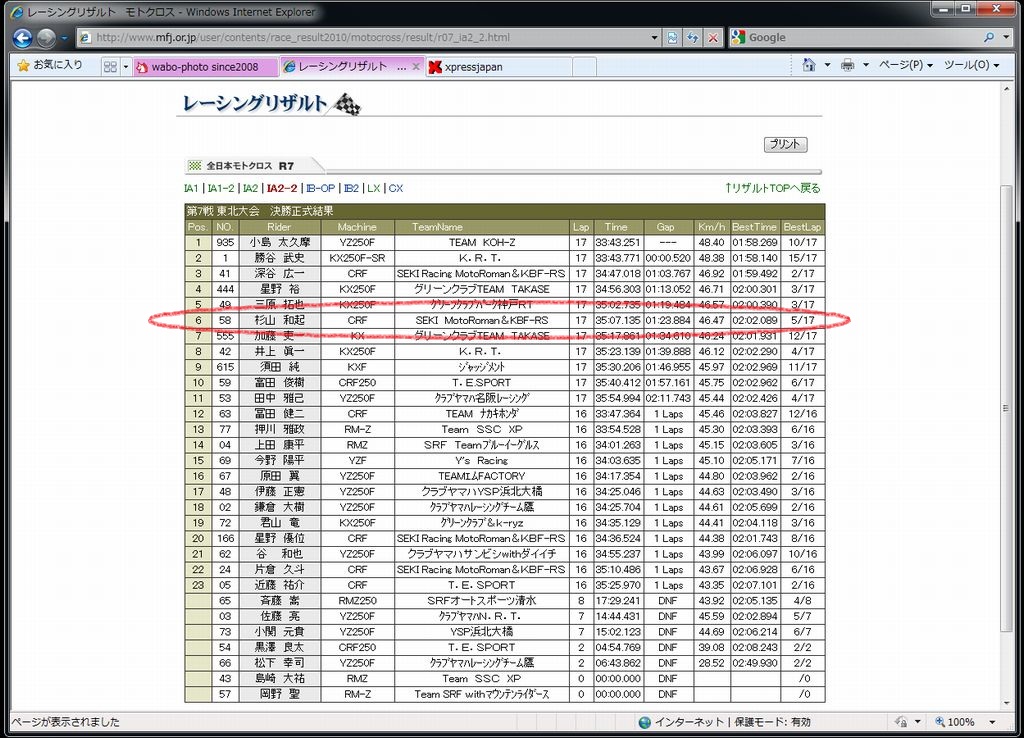Viewport: 1024px width, 738px height.
Task: Open the tab list dropdown arrow
Action: click(x=125, y=66)
